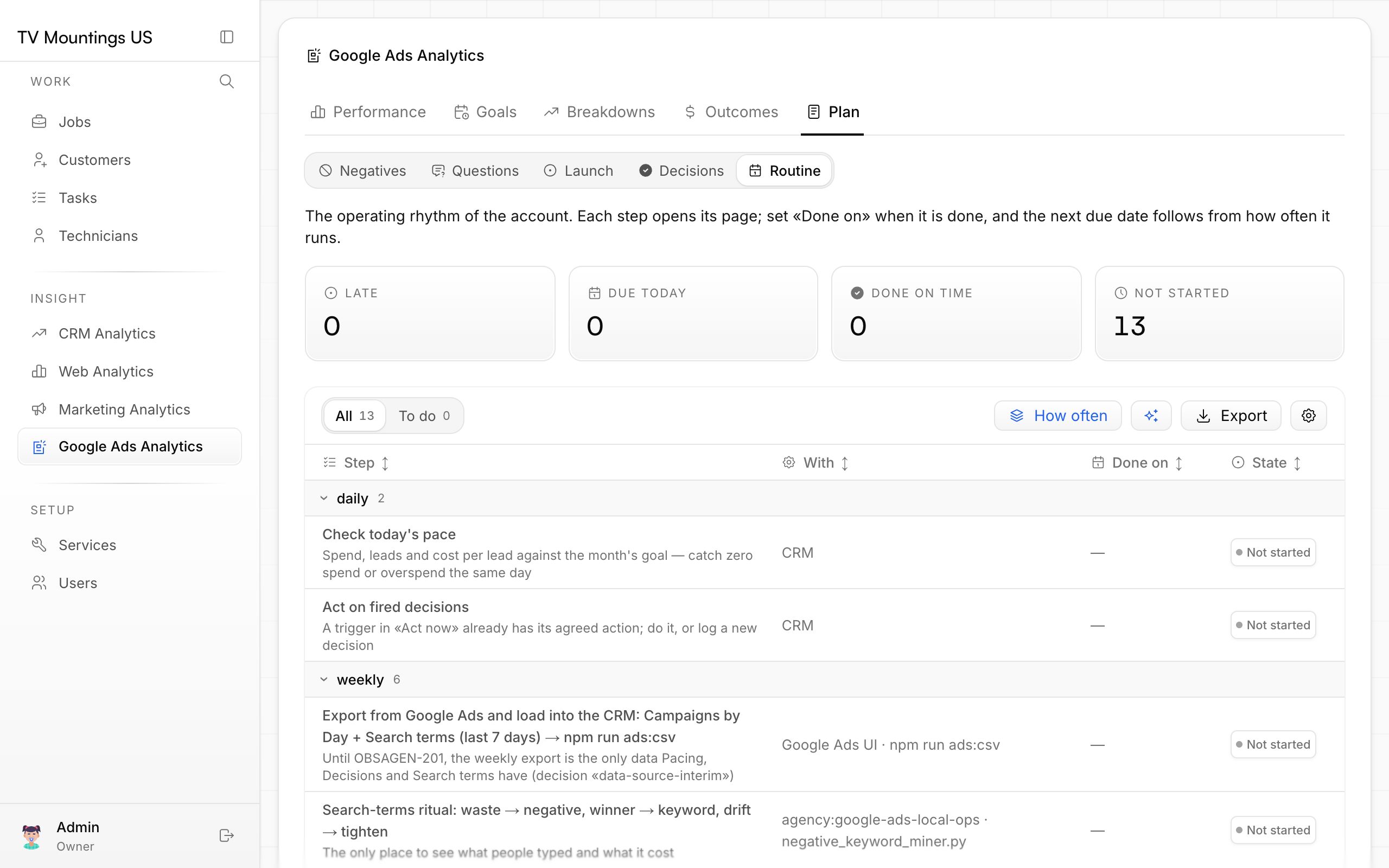Collapse the sidebar panel icon
Screen dimensions: 1389x868
(227, 37)
